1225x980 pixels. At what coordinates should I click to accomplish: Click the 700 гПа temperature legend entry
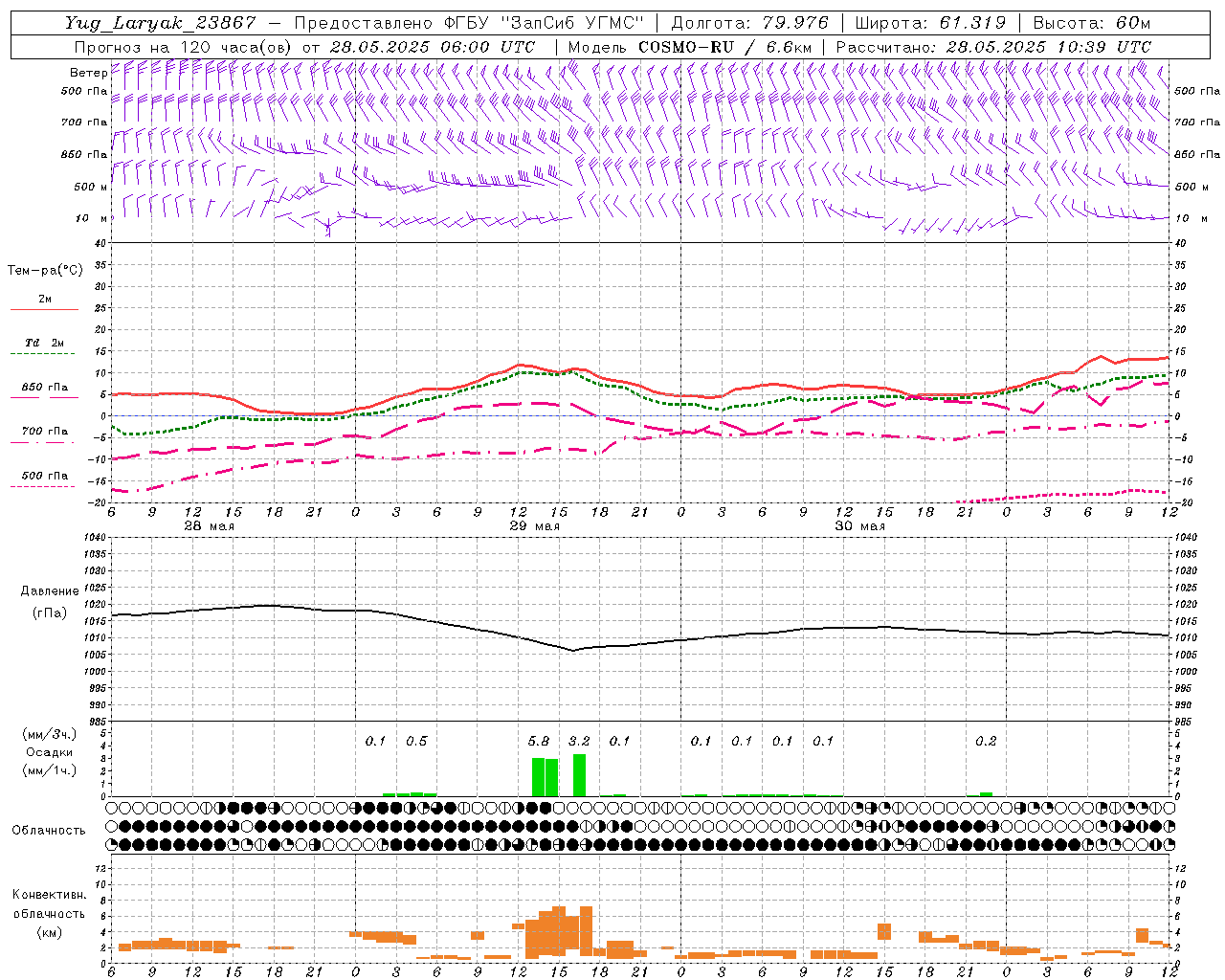[45, 432]
